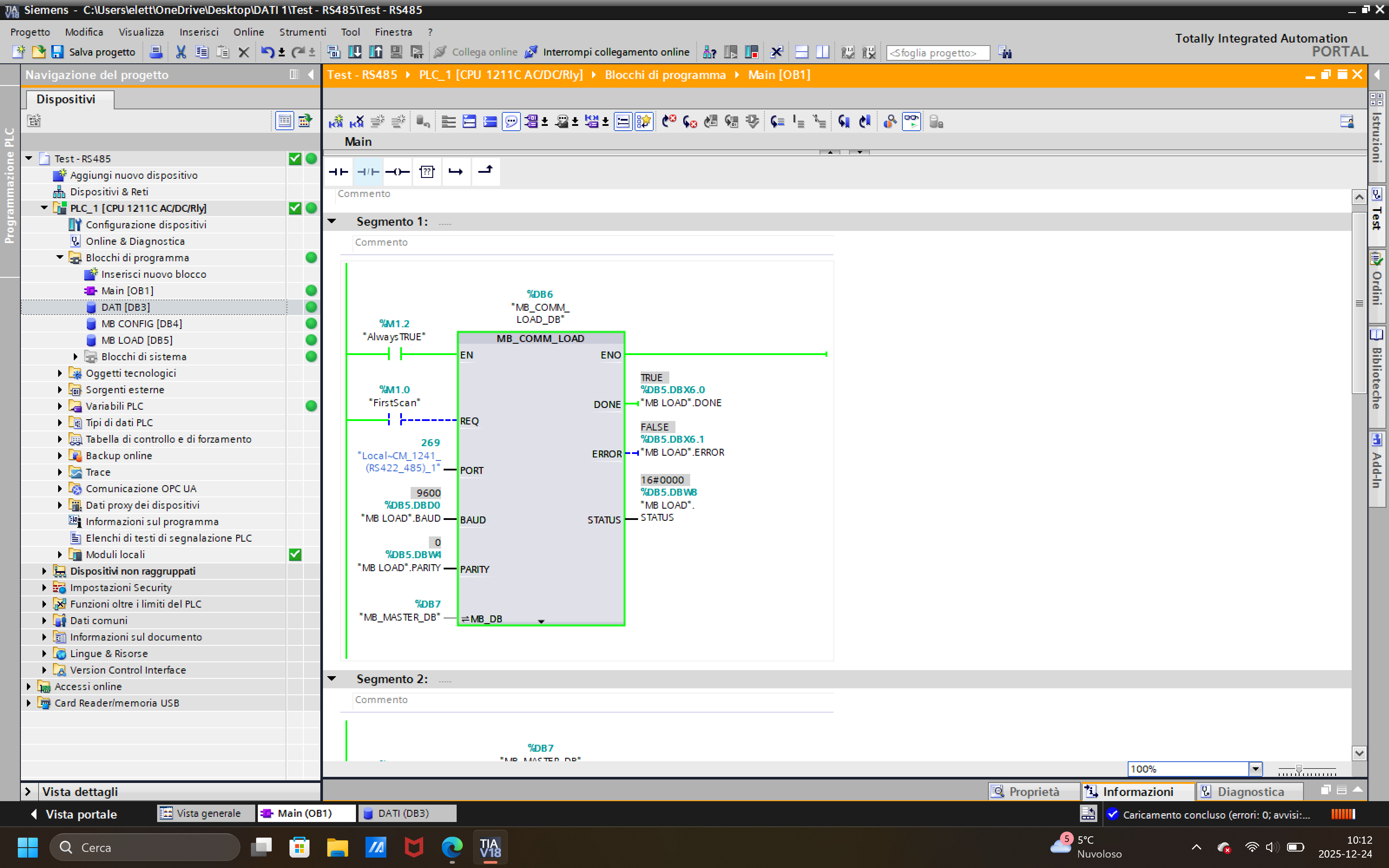1389x868 pixels.
Task: Toggle the M1.2 AlwaysTRUE contact
Action: 394,354
